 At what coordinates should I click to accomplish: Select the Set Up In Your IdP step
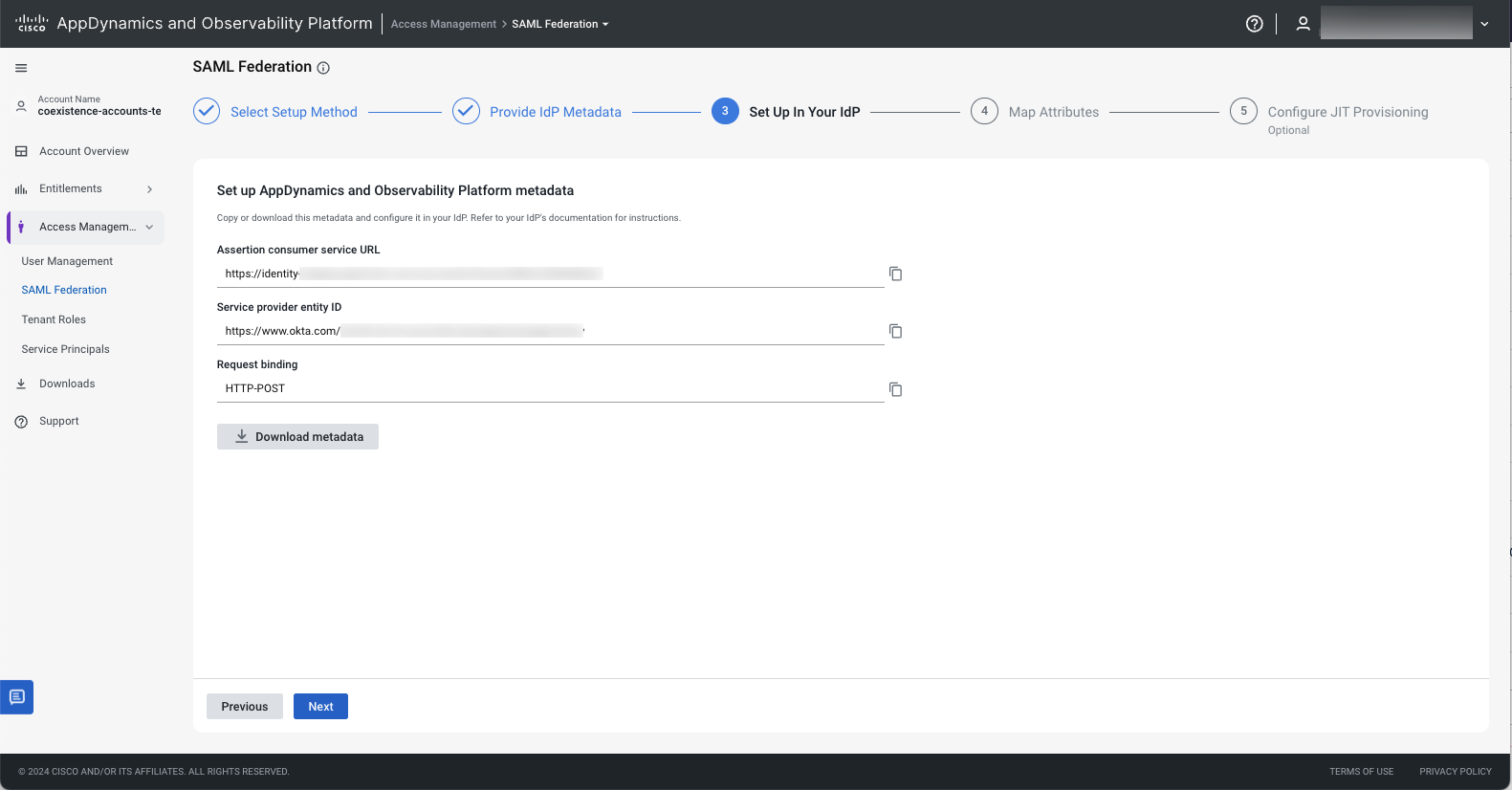pyautogui.click(x=804, y=112)
